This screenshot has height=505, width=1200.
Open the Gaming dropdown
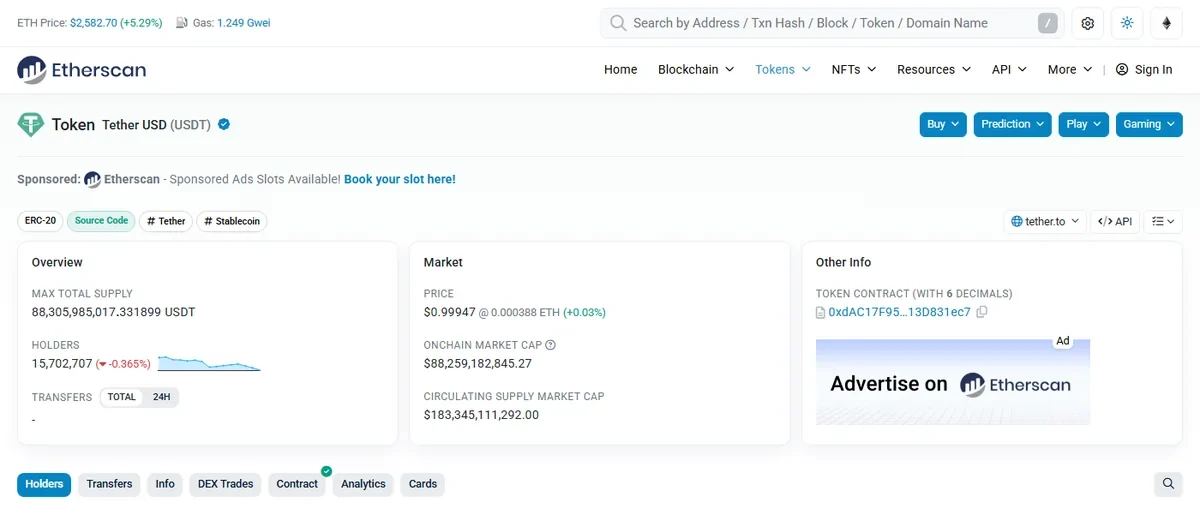[1149, 124]
